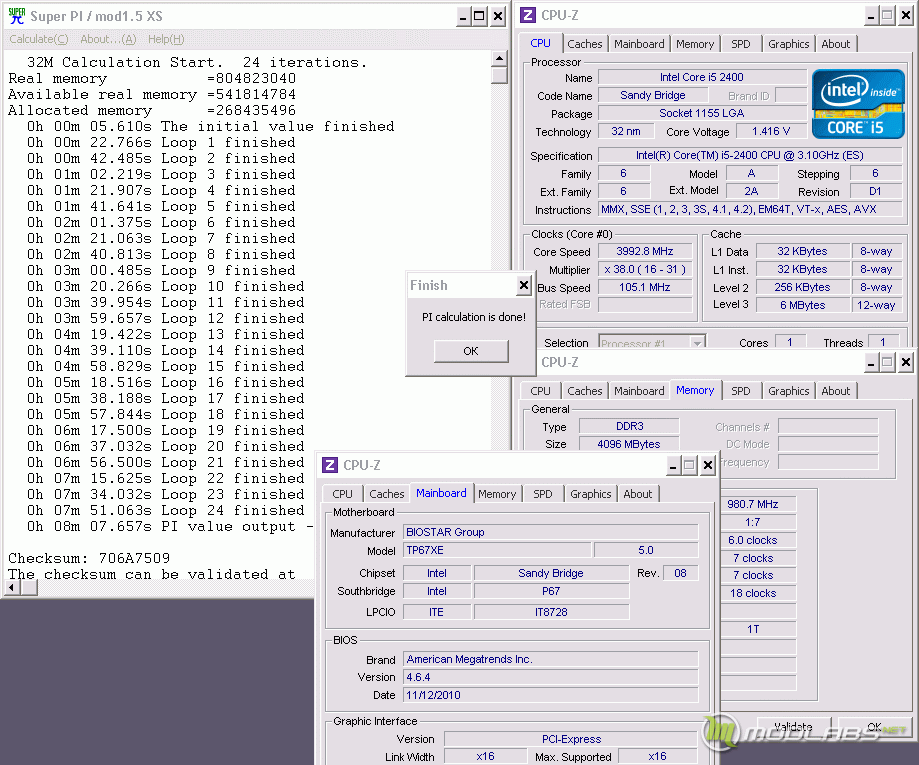Screen dimensions: 919x765
Task: Click the Validate button in CPU-Z
Action: tap(793, 727)
